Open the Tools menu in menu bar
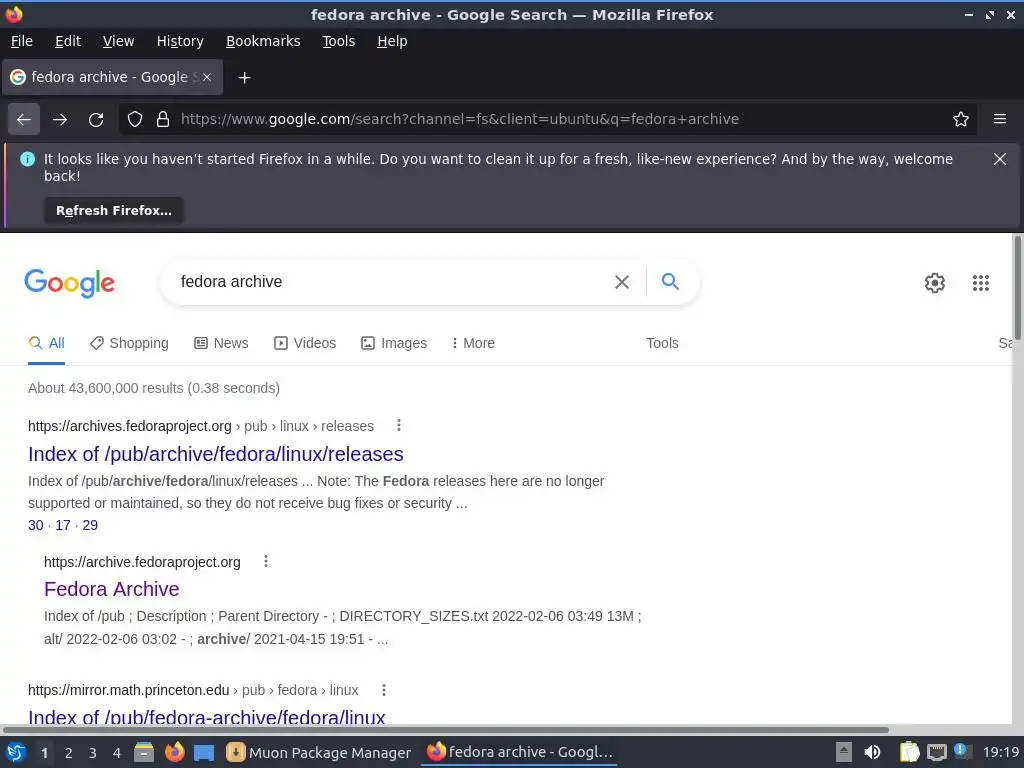1024x768 pixels. click(338, 41)
